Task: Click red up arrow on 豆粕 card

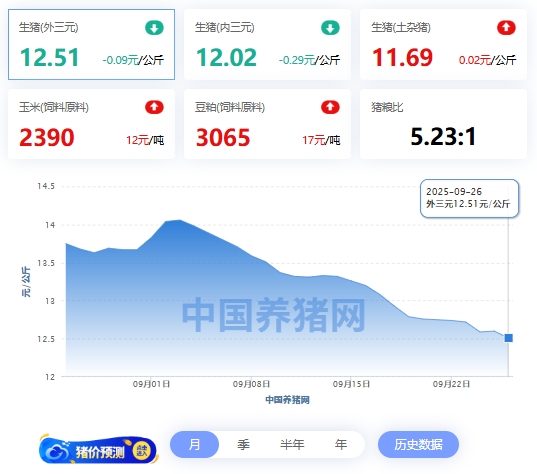Action: pyautogui.click(x=330, y=107)
